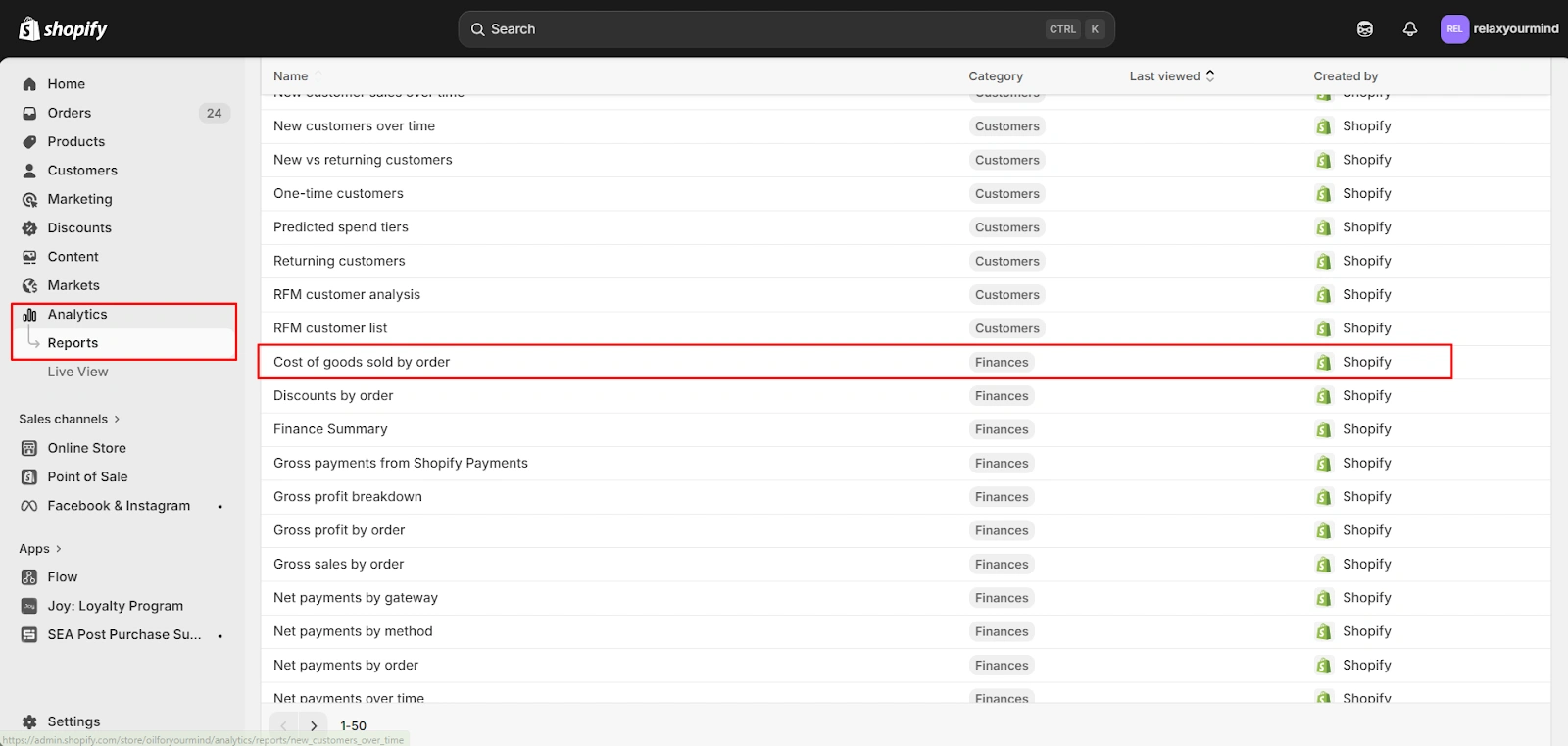Click Finances tag in Net payments by order row
Viewport: 1568px width, 746px height.
(x=1002, y=666)
